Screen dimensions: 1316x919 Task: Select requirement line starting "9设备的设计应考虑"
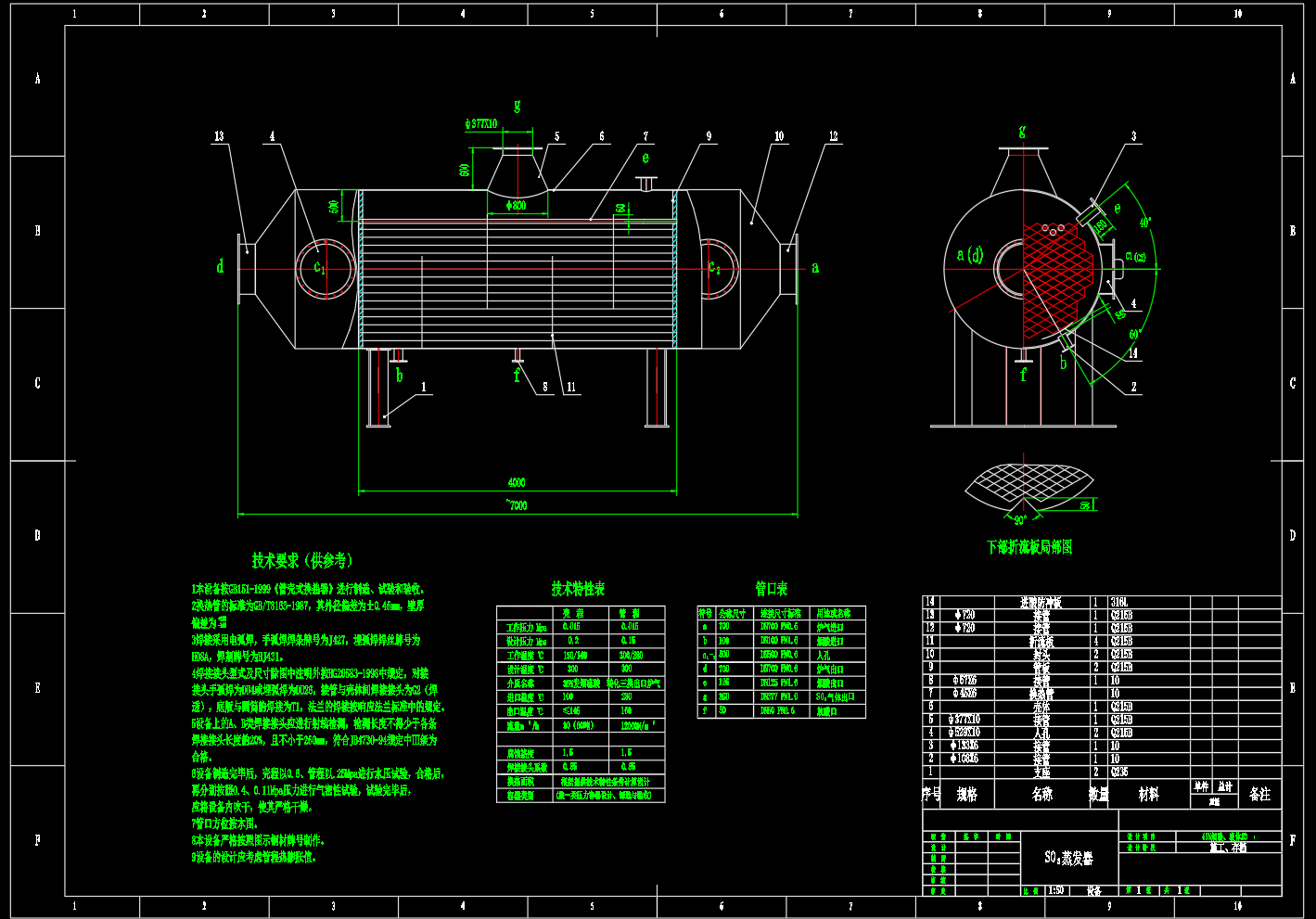click(x=254, y=857)
